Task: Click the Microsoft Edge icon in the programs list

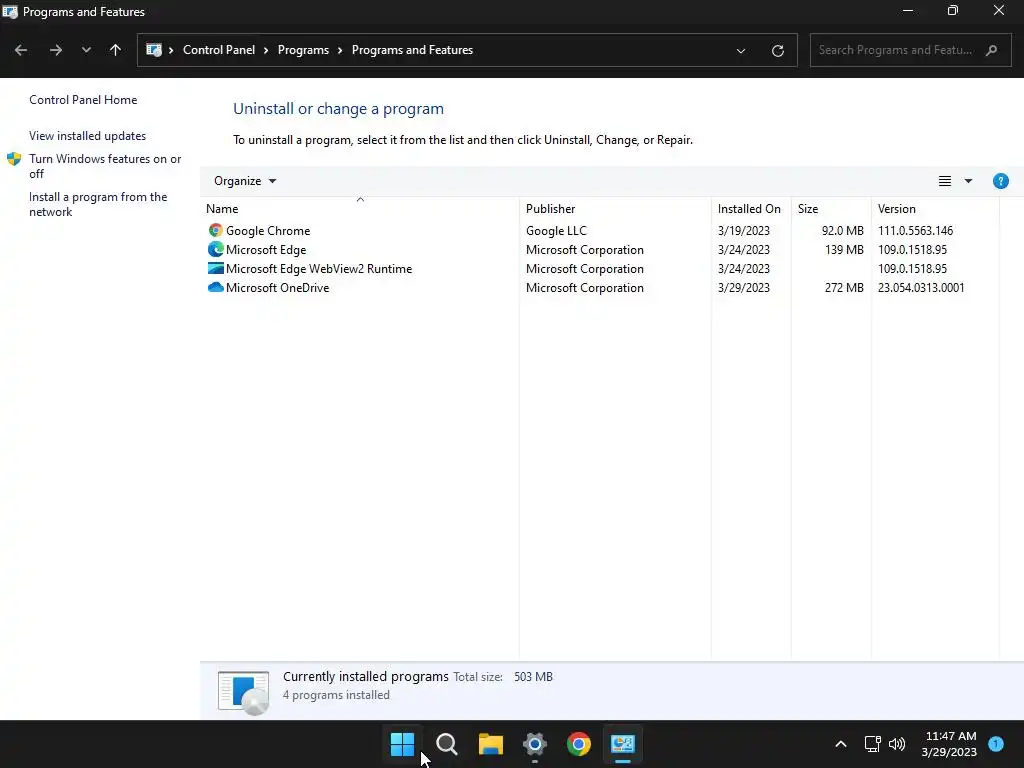Action: point(216,249)
